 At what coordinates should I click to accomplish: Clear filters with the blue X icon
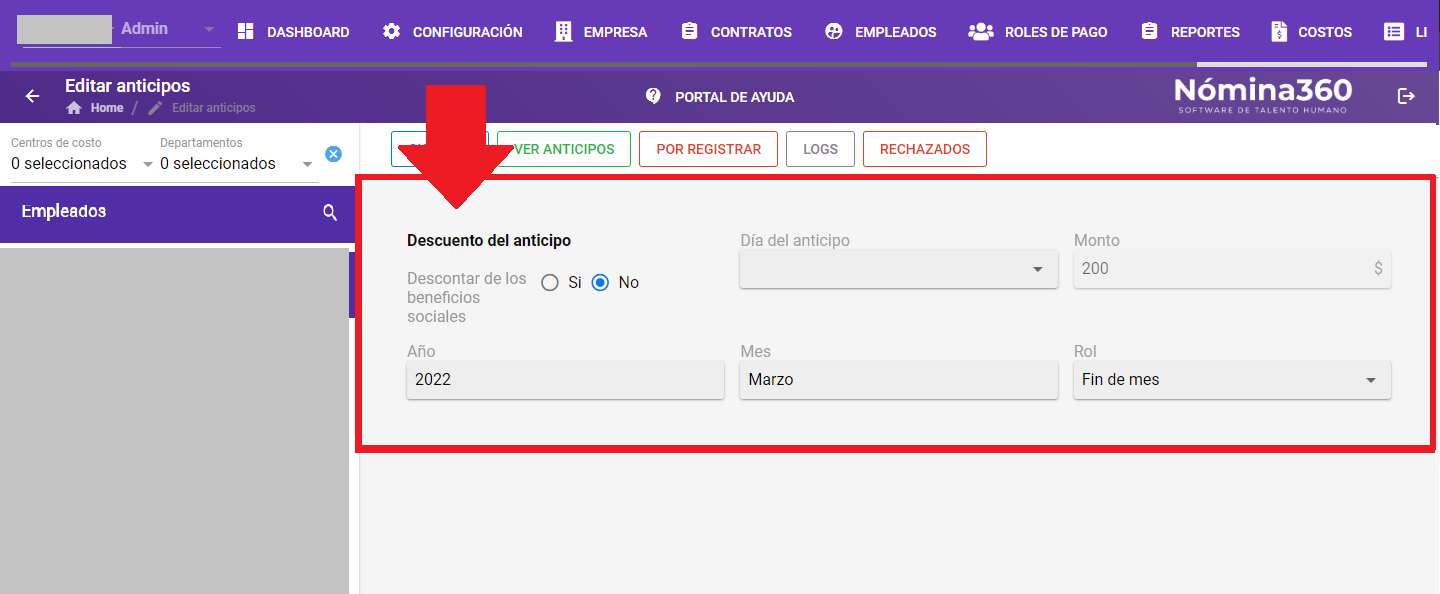coord(334,154)
